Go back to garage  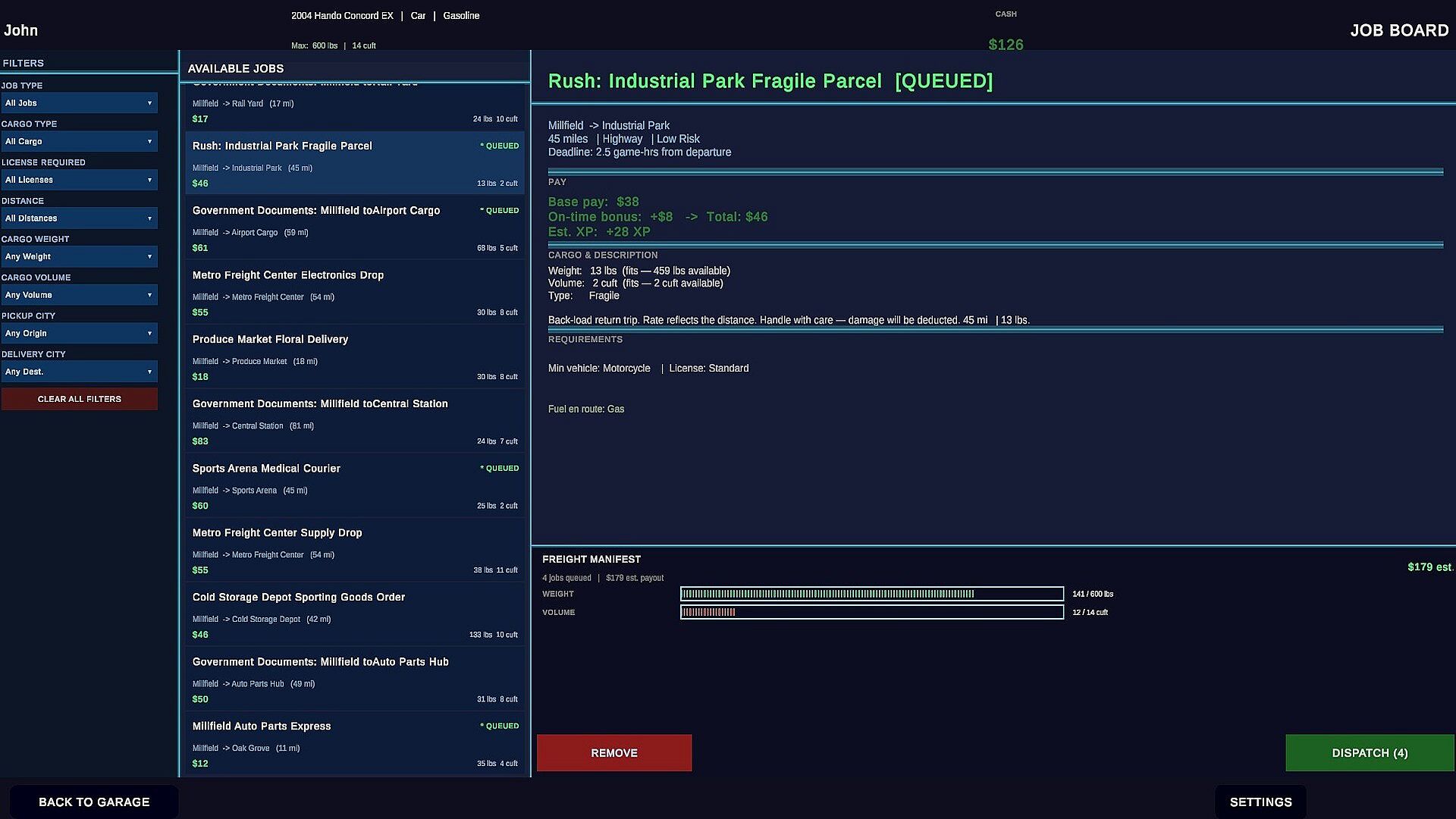pos(94,802)
